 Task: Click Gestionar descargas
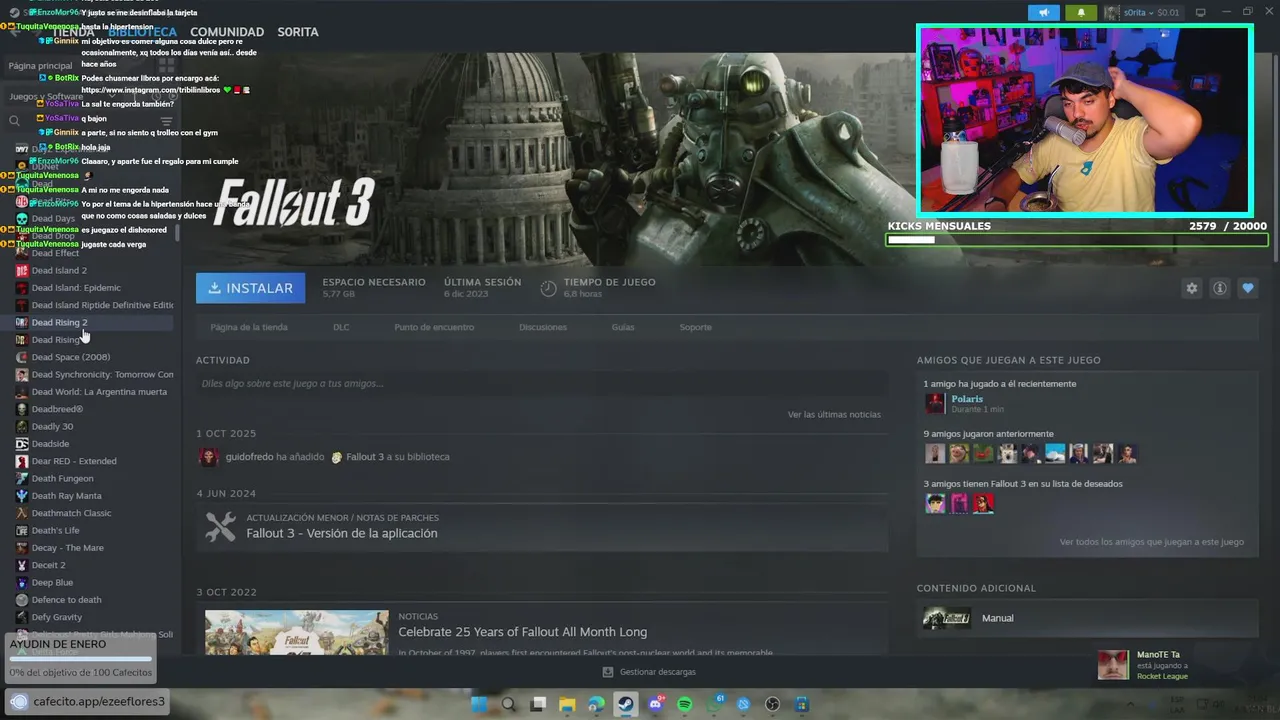click(657, 672)
